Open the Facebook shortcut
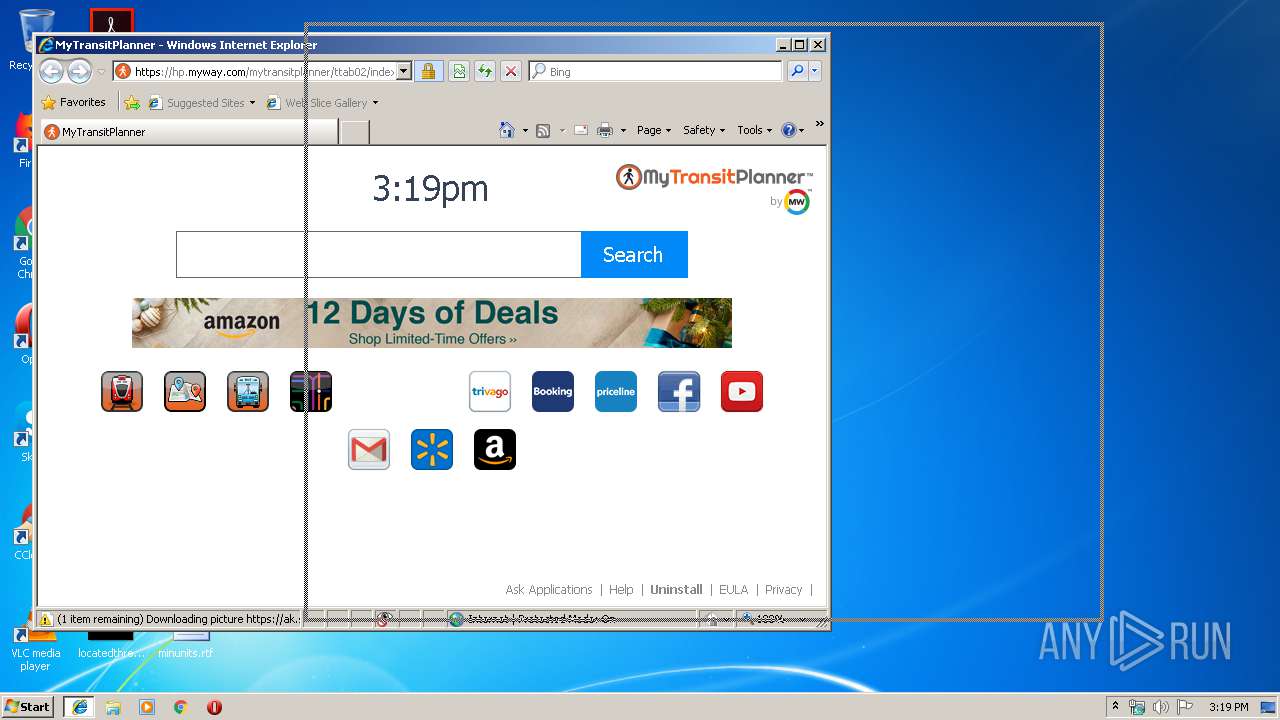The height and width of the screenshot is (720, 1280). [679, 391]
